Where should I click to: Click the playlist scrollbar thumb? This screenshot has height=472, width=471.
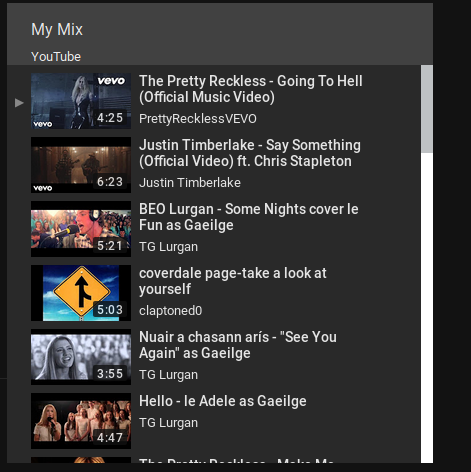[x=427, y=109]
